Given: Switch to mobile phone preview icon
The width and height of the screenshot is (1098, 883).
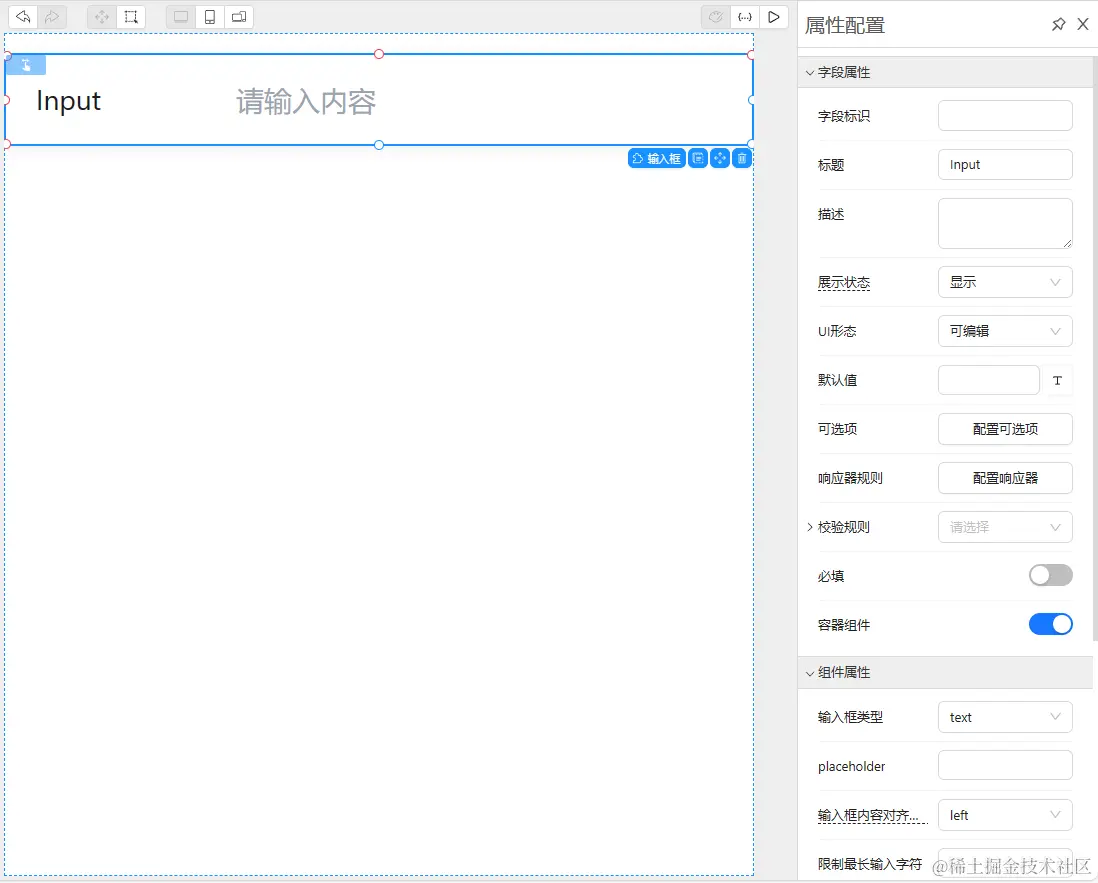Looking at the screenshot, I should pos(208,16).
